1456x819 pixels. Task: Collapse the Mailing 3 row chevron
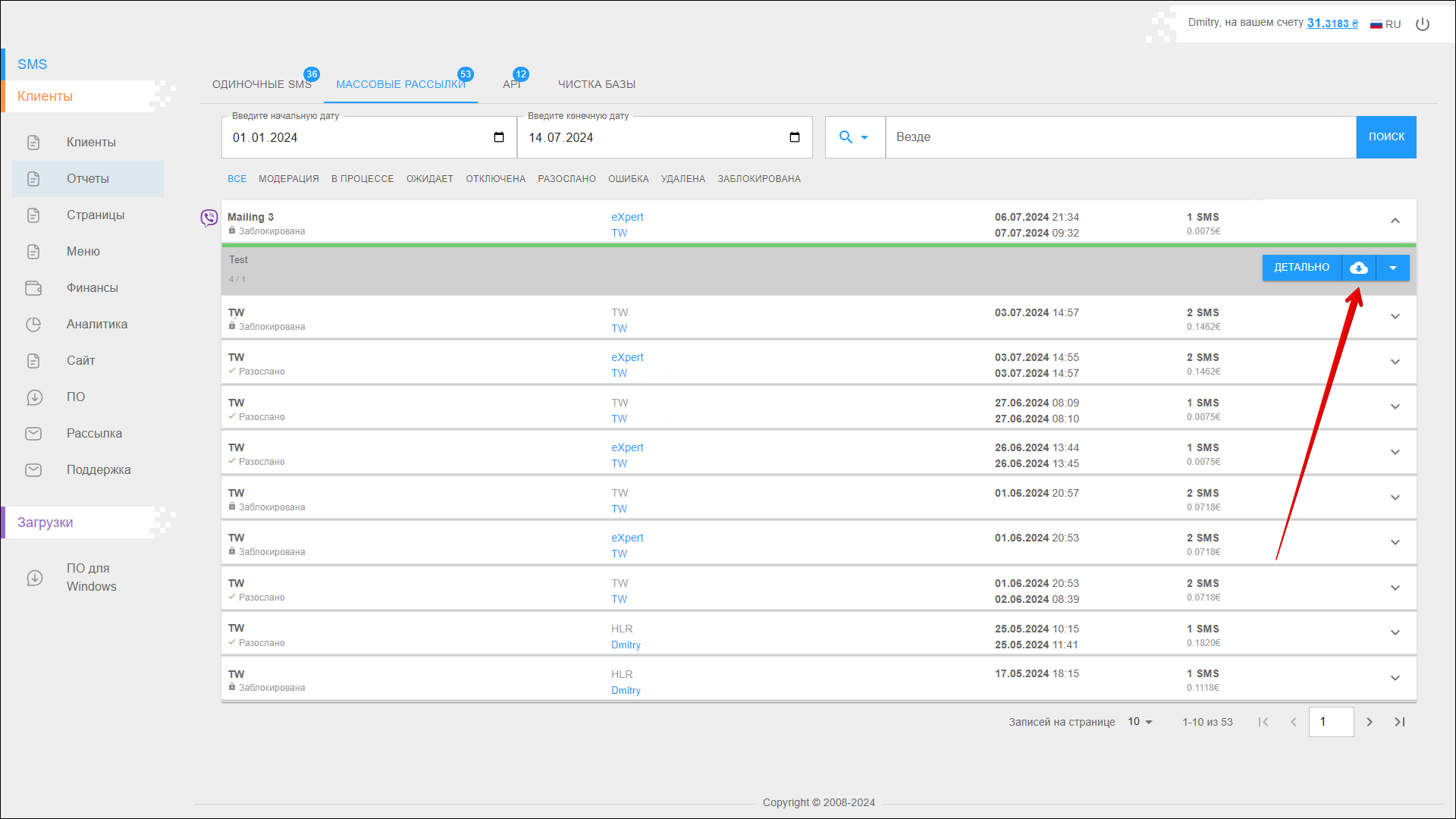1395,221
